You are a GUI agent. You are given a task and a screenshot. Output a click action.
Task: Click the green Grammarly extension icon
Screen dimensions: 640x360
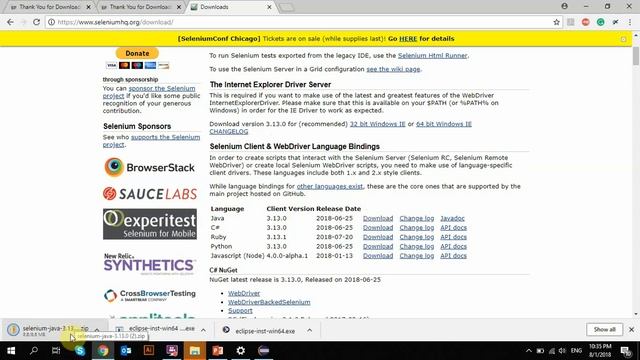point(600,22)
